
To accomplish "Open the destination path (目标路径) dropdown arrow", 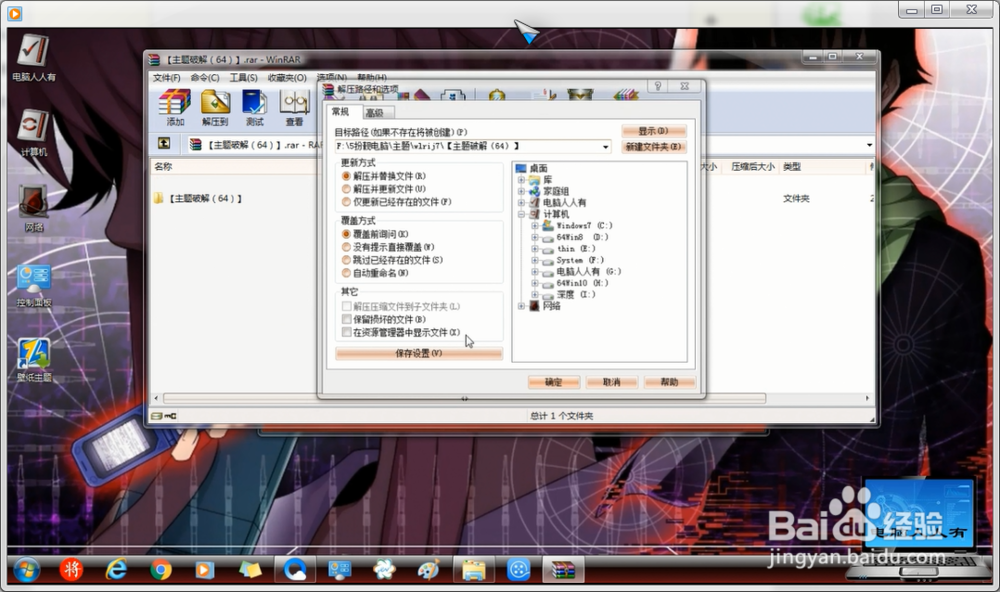I will (x=605, y=147).
